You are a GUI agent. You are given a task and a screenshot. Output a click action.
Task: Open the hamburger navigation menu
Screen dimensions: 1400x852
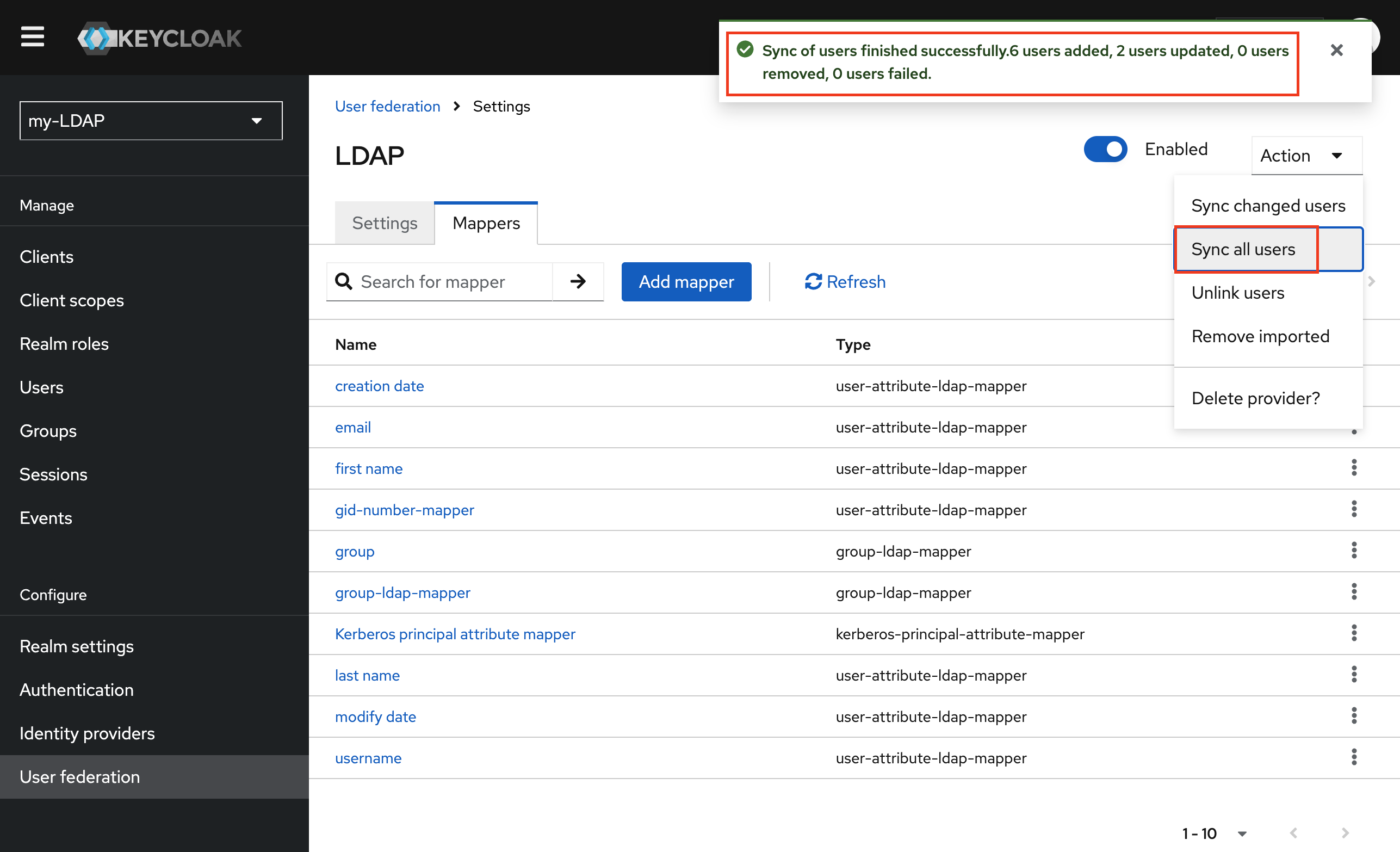[33, 38]
